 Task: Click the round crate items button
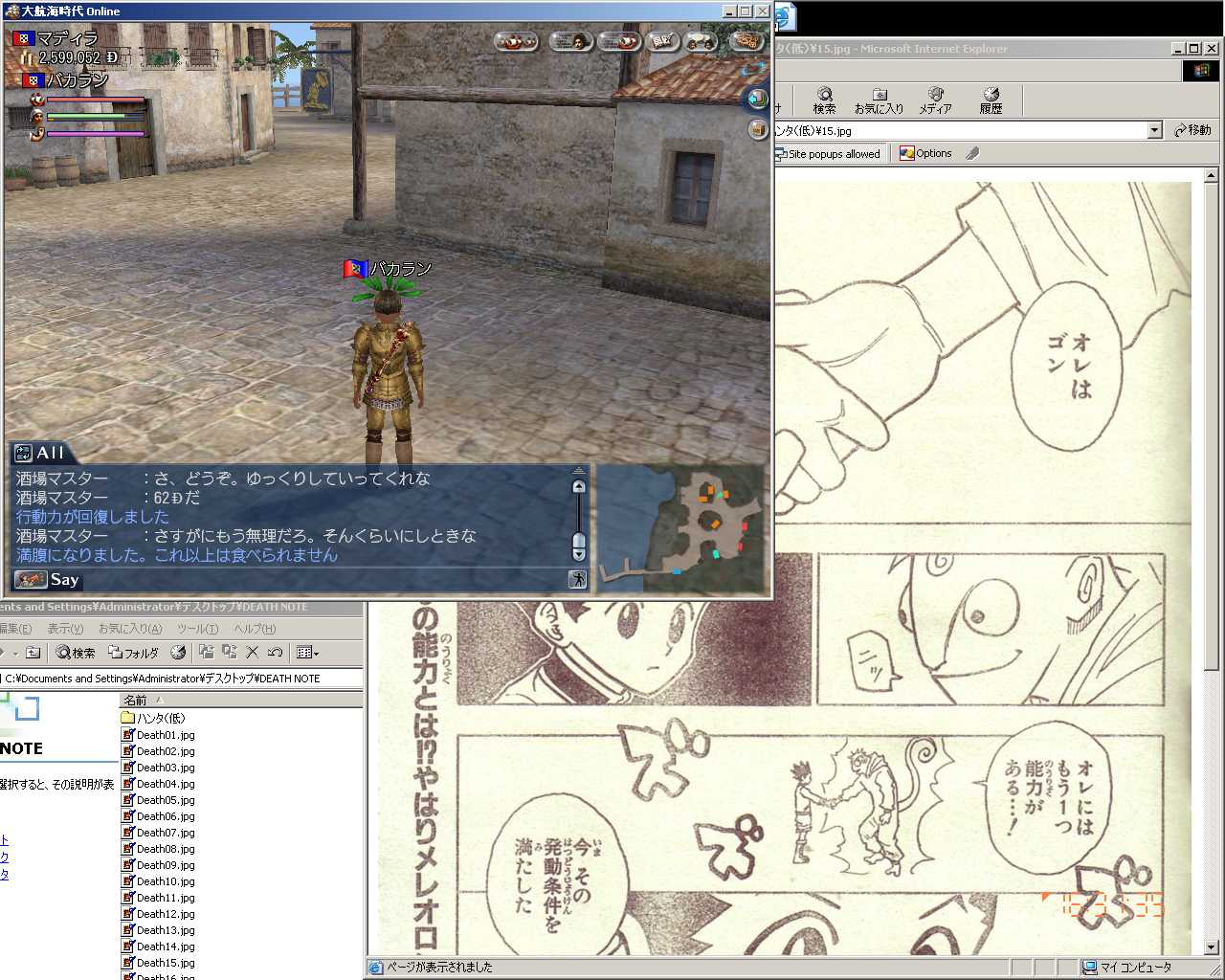click(757, 129)
